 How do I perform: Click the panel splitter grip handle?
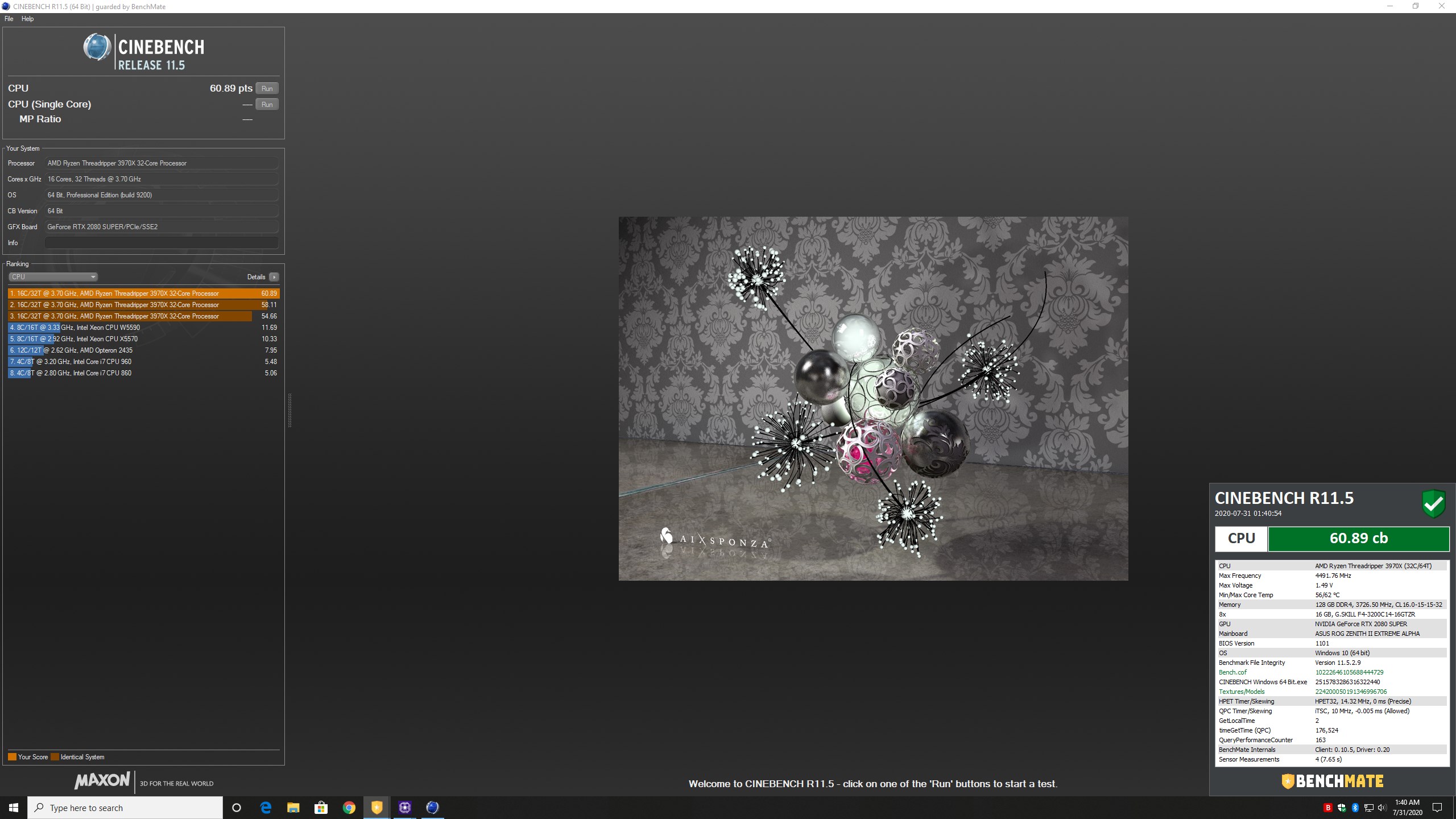point(289,409)
